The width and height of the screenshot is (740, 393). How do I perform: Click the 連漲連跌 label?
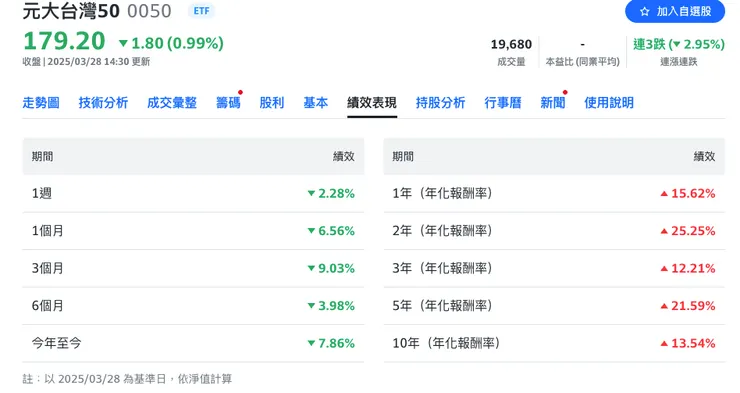[x=679, y=62]
